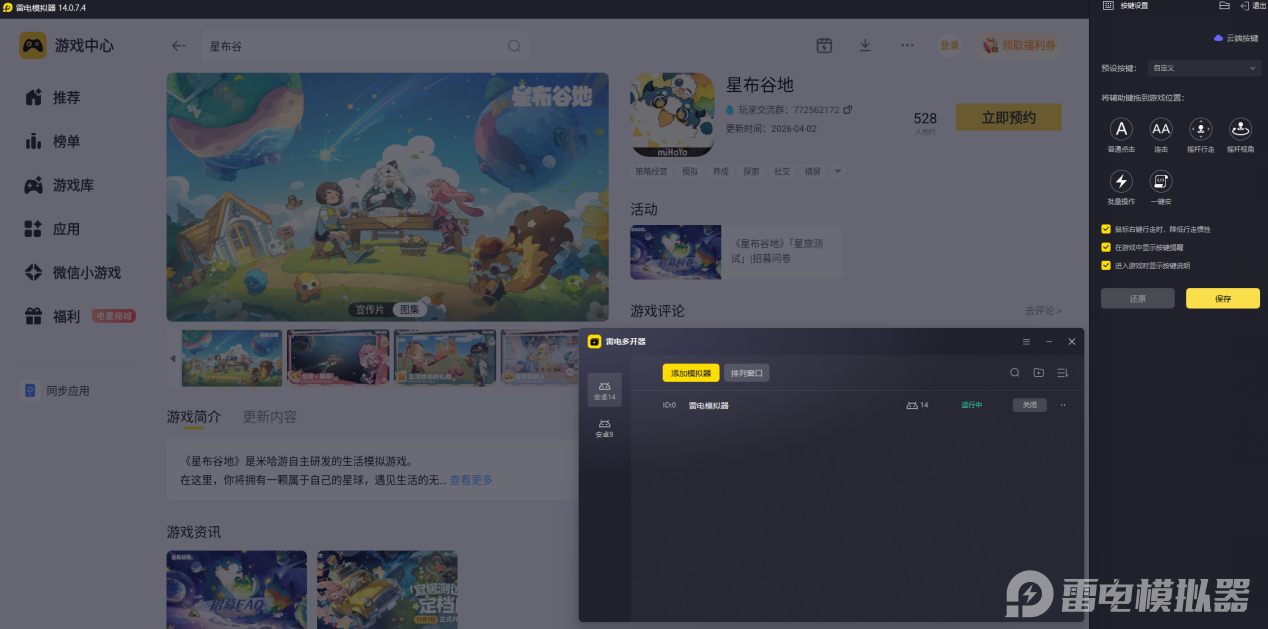Click copy icon next to 772562172
Screen dimensions: 1268x629
click(848, 109)
